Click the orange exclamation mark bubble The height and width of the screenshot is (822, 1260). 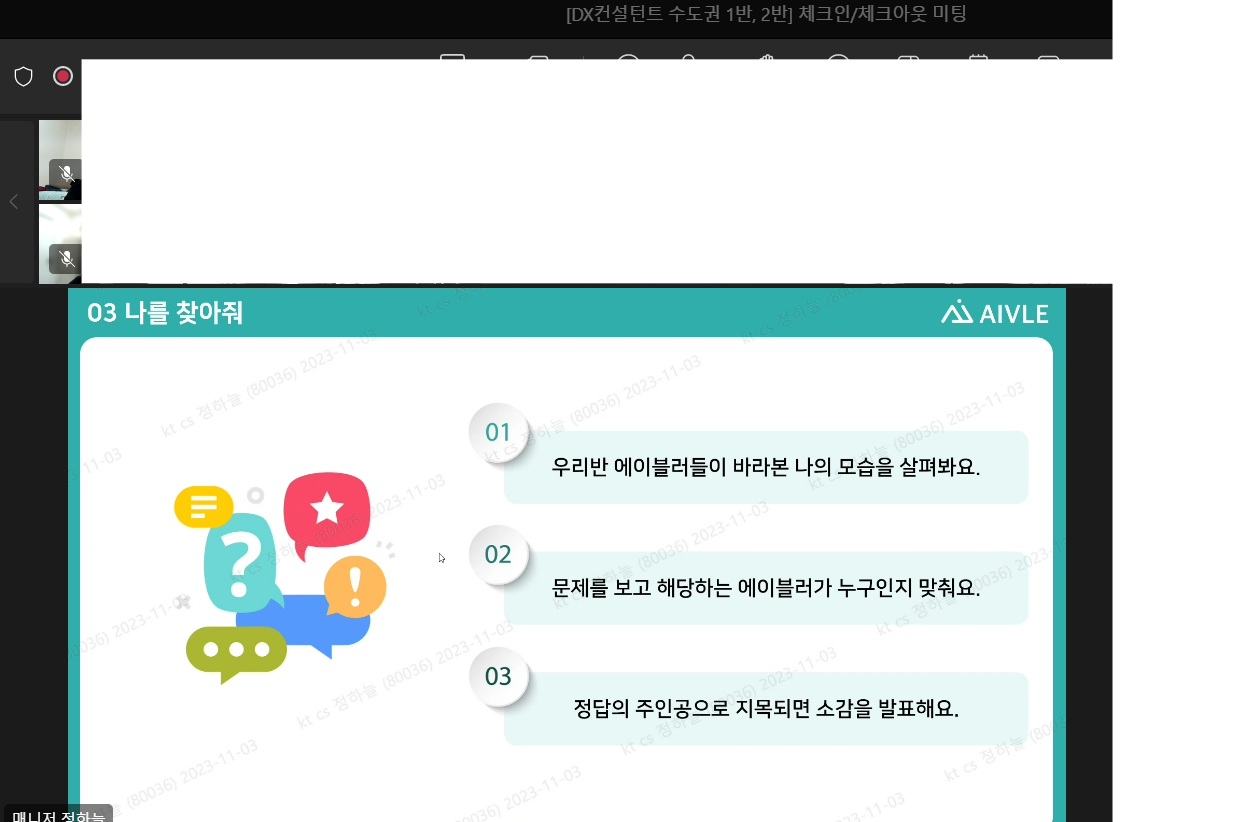tap(355, 586)
